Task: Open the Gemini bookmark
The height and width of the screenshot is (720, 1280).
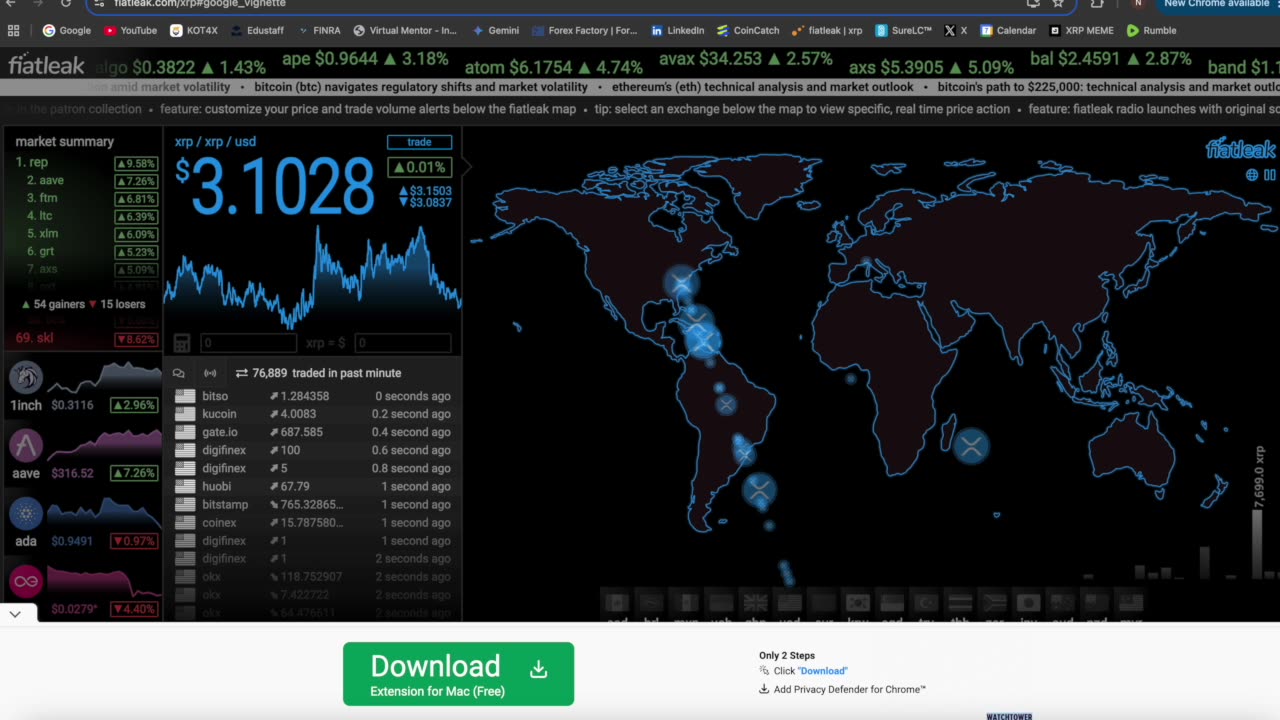Action: tap(496, 31)
